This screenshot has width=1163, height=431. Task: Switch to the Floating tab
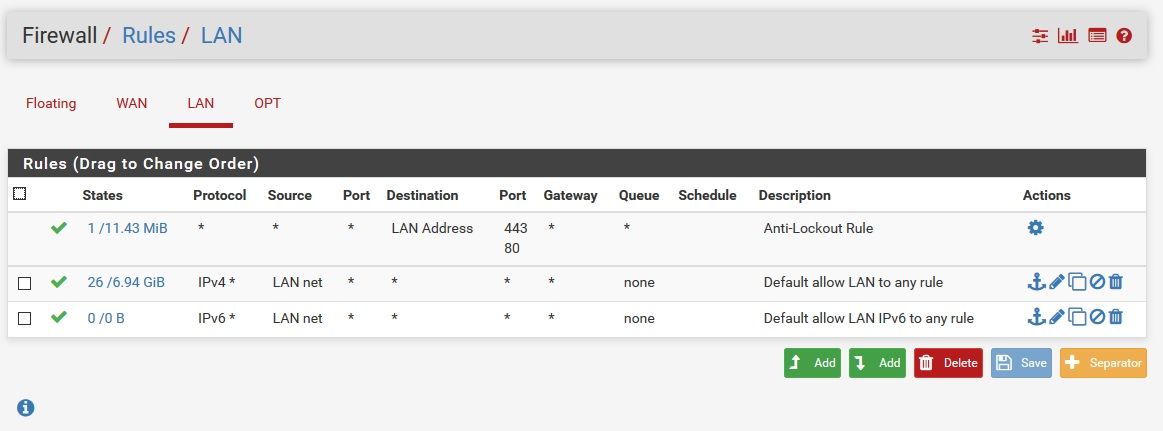point(51,103)
